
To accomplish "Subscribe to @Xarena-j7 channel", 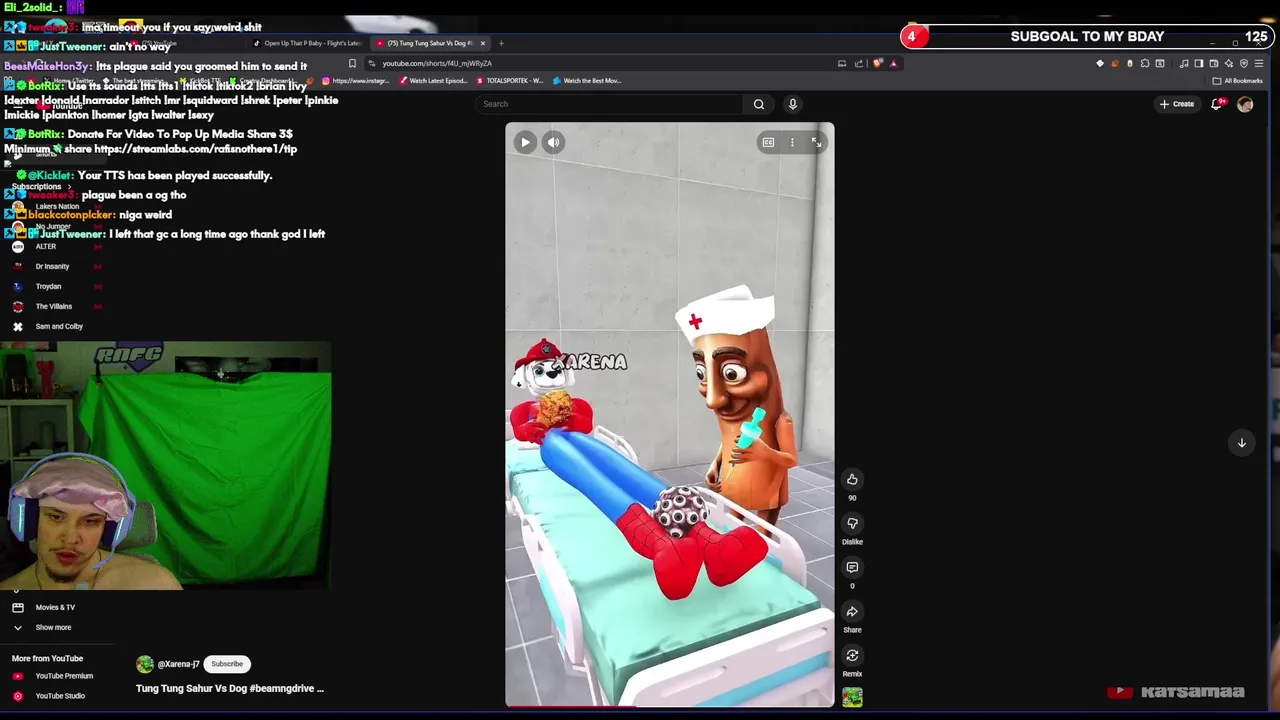I will 227,664.
